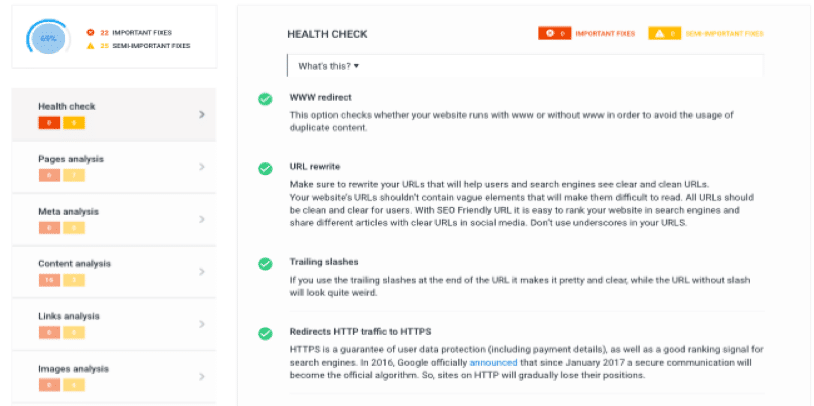This screenshot has width=814, height=406.
Task: Expand the Images analysis chevron arrow
Action: [x=202, y=377]
